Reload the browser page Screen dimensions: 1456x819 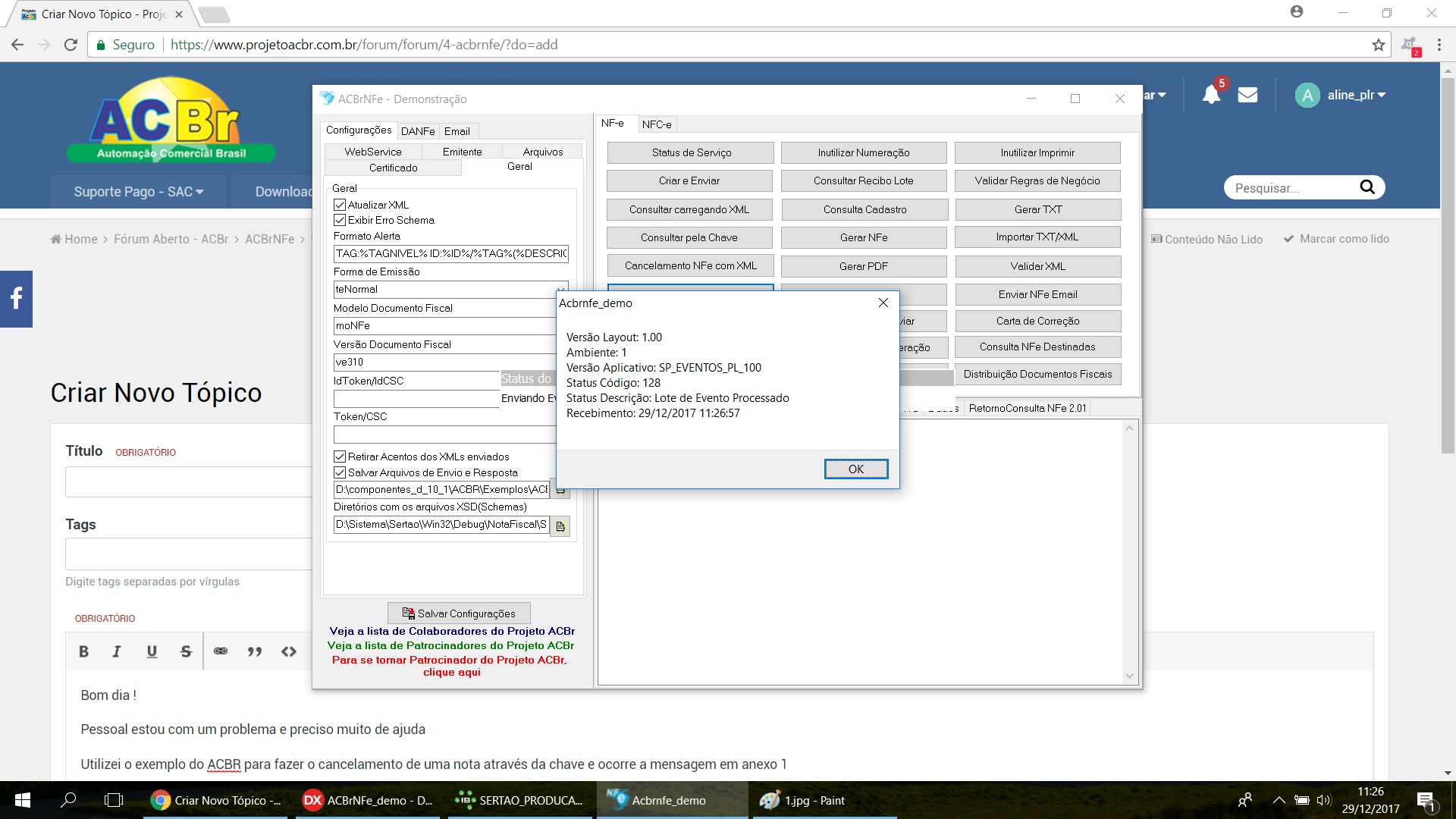point(71,45)
